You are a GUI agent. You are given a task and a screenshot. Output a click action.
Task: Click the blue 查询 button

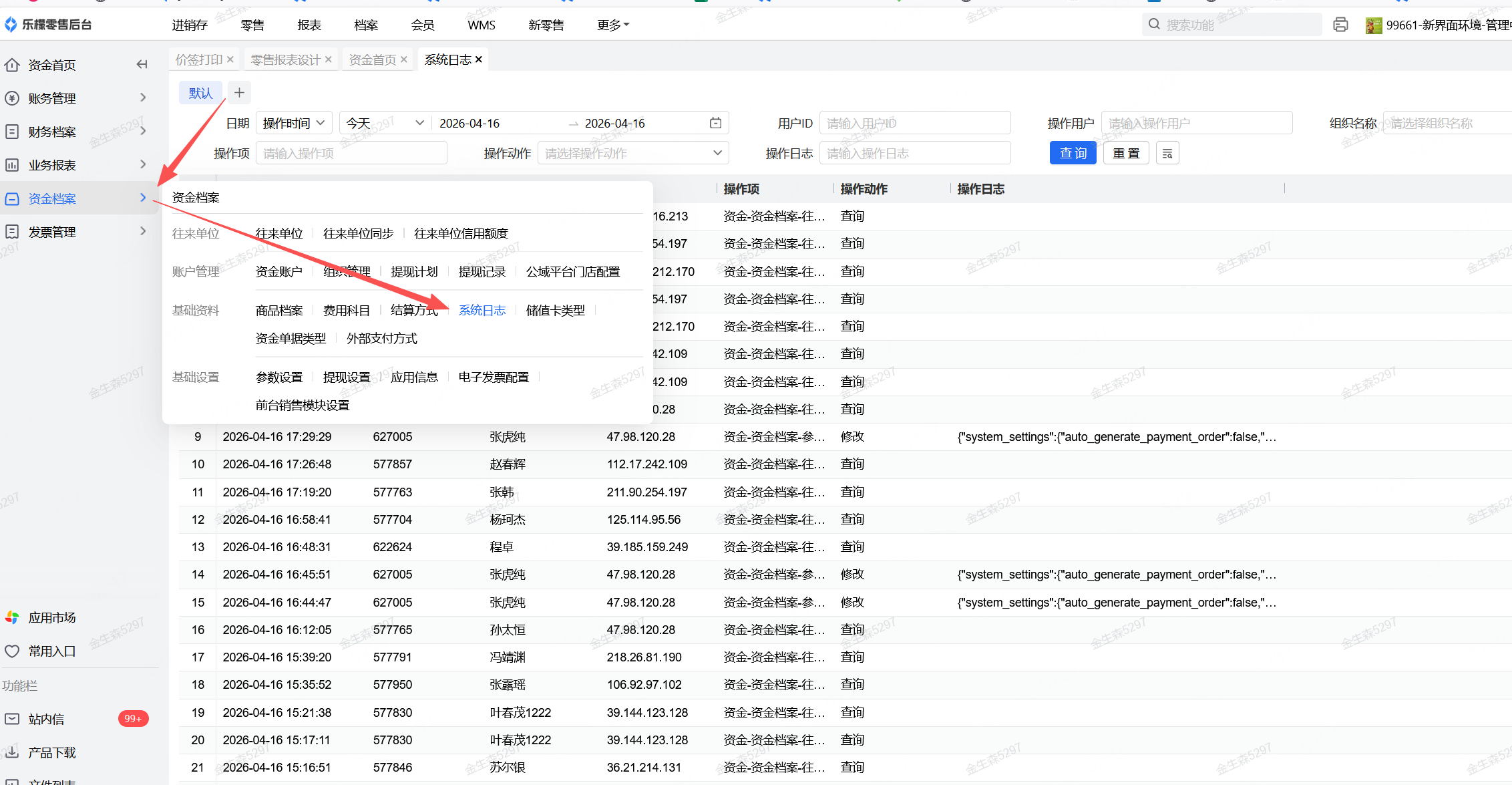1073,154
